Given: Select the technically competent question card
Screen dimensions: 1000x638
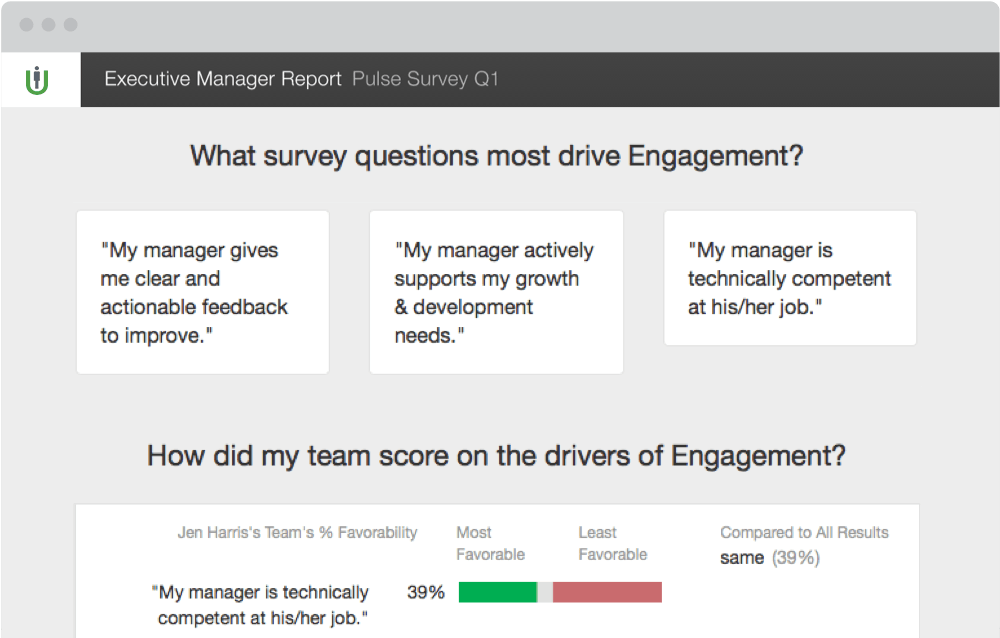Looking at the screenshot, I should (790, 278).
